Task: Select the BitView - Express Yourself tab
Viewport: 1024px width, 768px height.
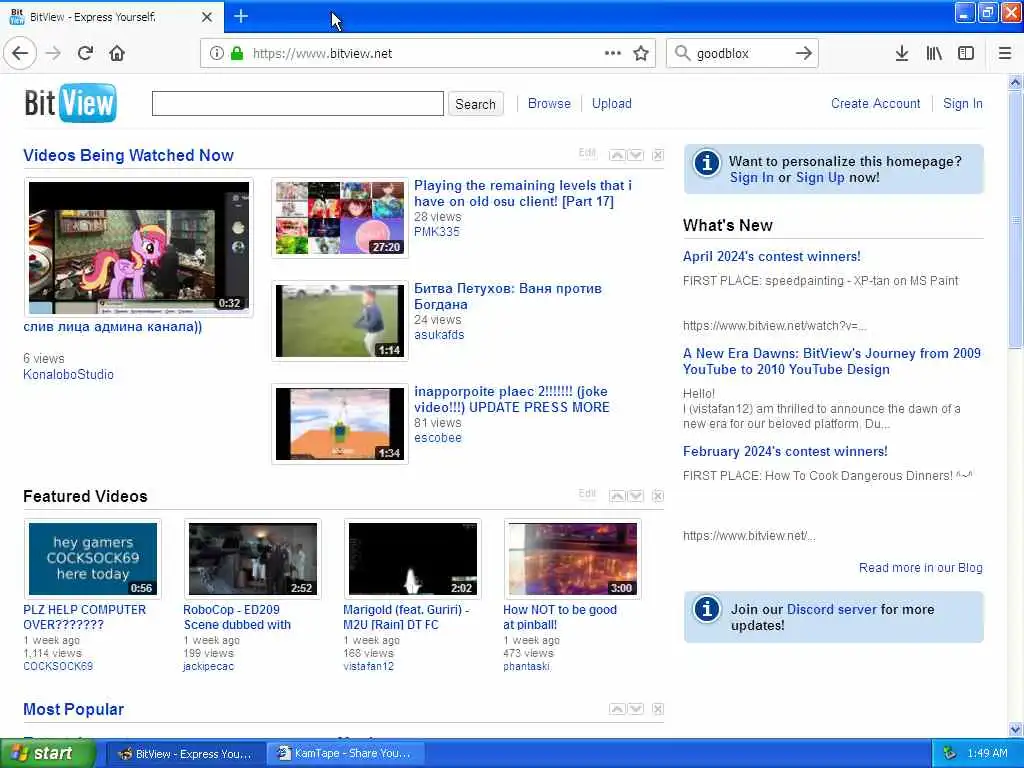Action: coord(111,17)
